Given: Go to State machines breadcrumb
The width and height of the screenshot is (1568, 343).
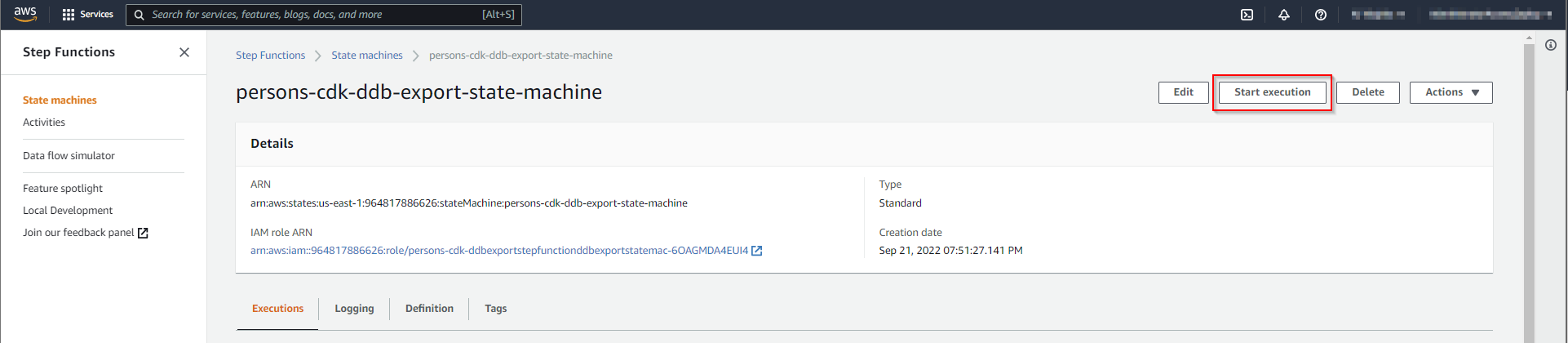Looking at the screenshot, I should pyautogui.click(x=366, y=56).
